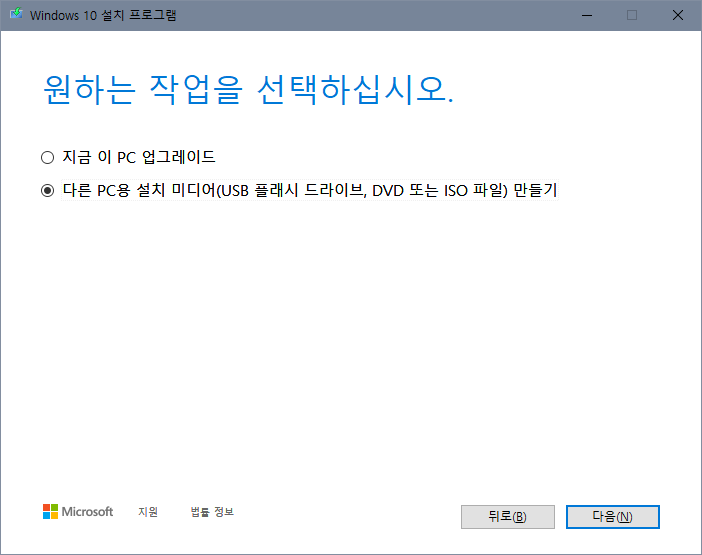Click the 'Windows 10 설치 프로그램' title text
Screen dimensions: 702x555
(103, 15)
